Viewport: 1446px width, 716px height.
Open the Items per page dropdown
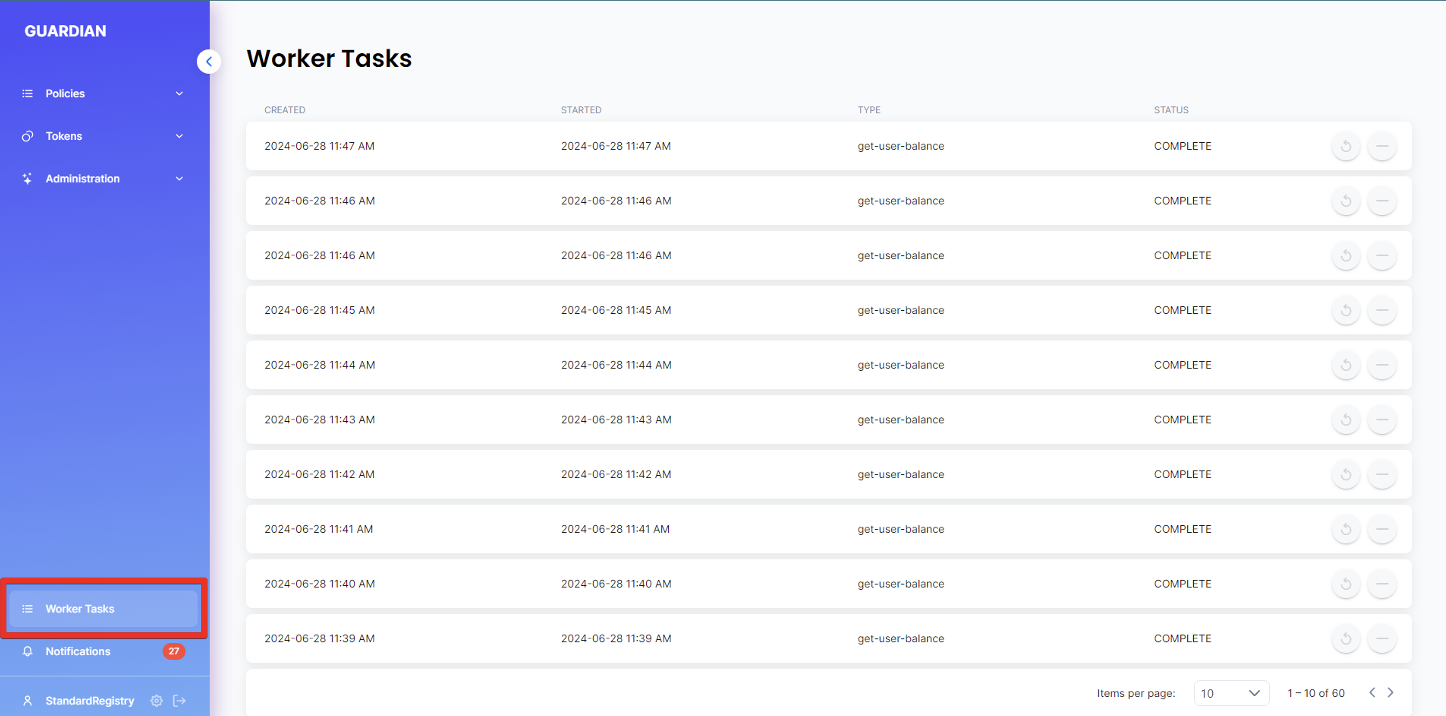tap(1231, 693)
